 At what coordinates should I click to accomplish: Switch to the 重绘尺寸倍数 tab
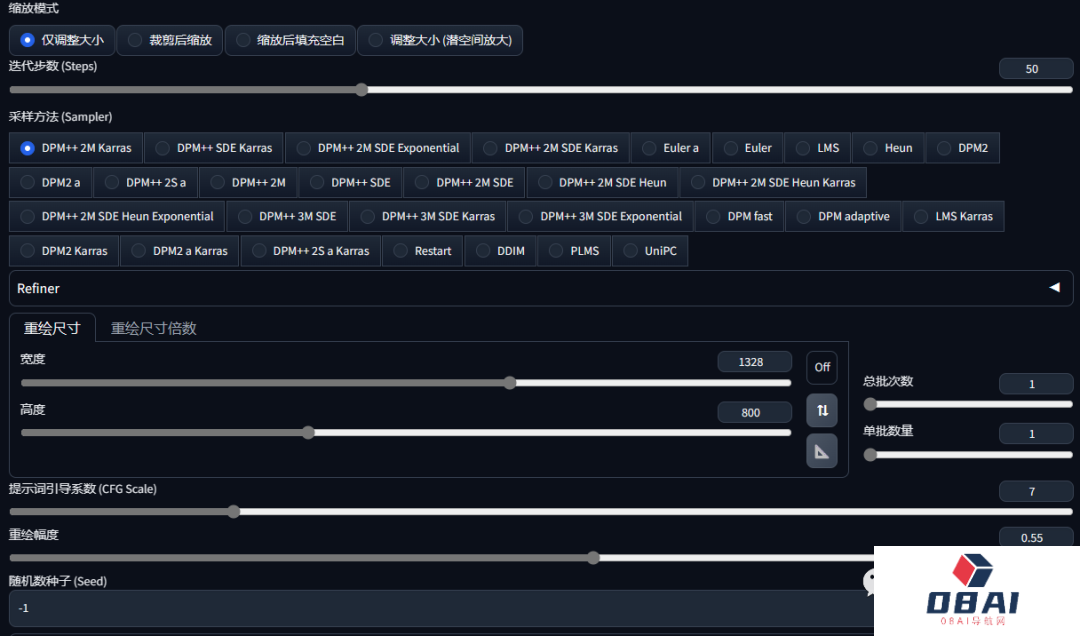(153, 328)
